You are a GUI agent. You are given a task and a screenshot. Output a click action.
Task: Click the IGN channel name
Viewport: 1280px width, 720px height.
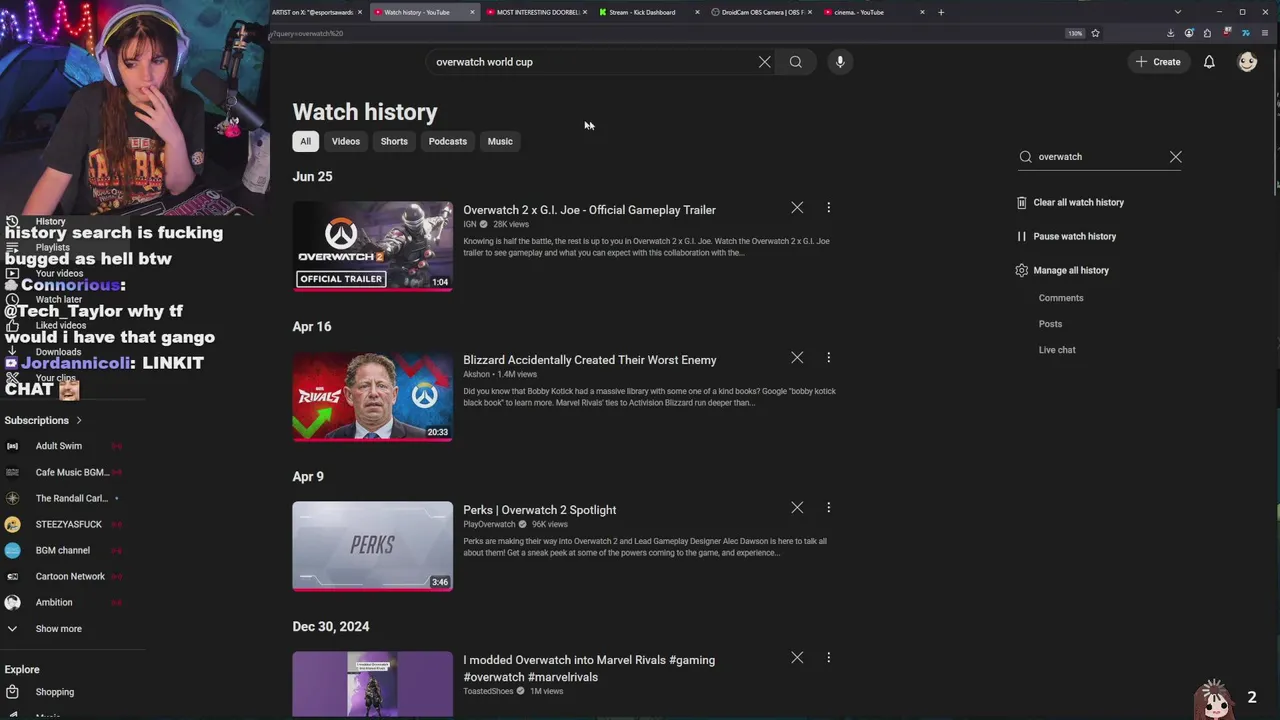click(x=470, y=224)
